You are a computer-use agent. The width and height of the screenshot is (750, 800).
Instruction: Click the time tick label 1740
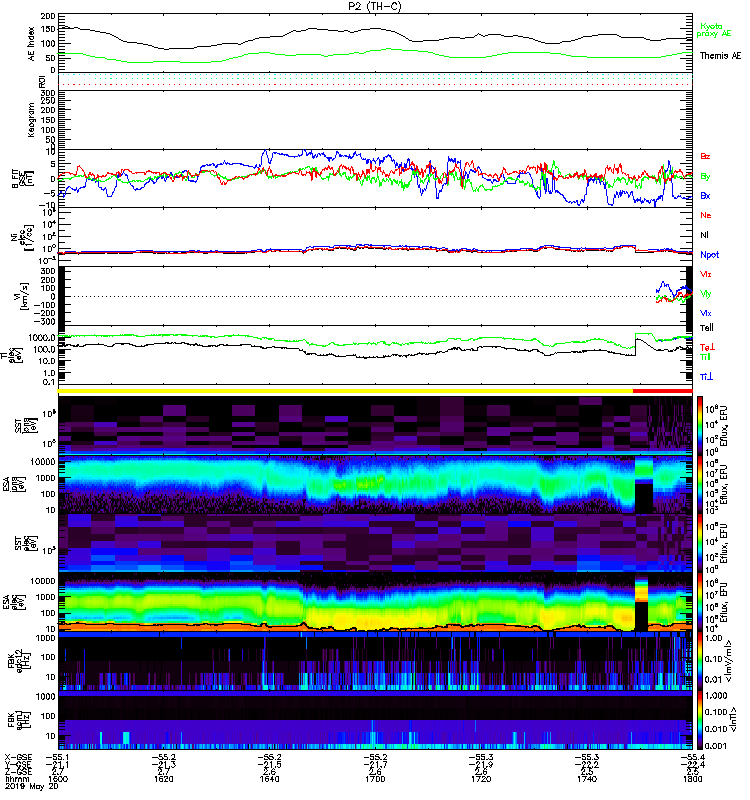pos(587,779)
